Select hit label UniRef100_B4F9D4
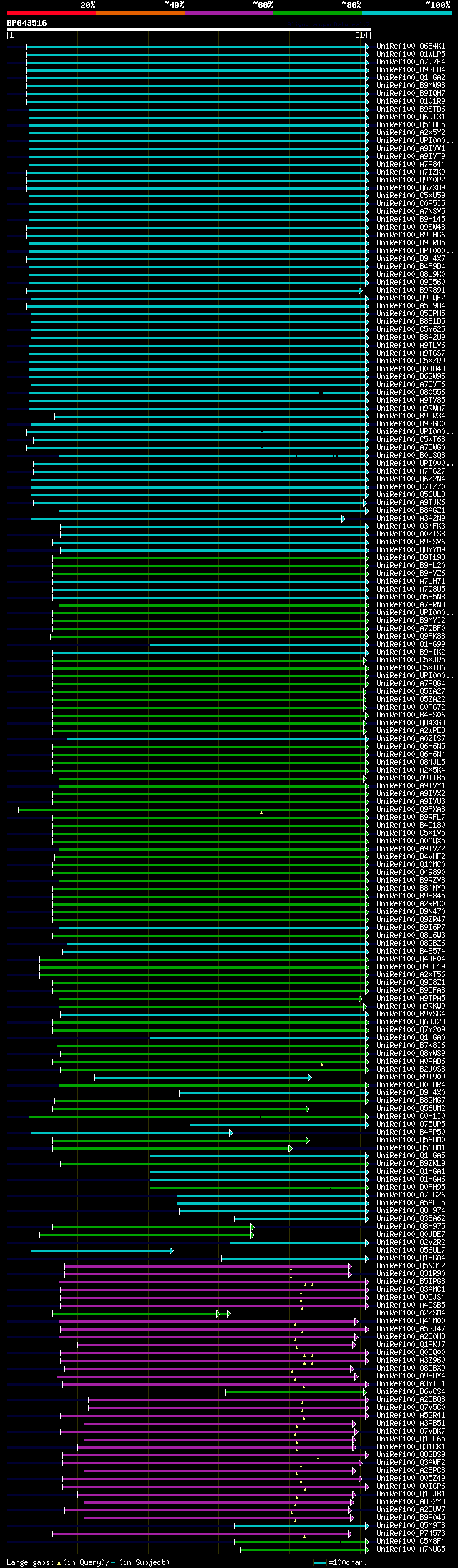The height and width of the screenshot is (1568, 458). click(411, 266)
